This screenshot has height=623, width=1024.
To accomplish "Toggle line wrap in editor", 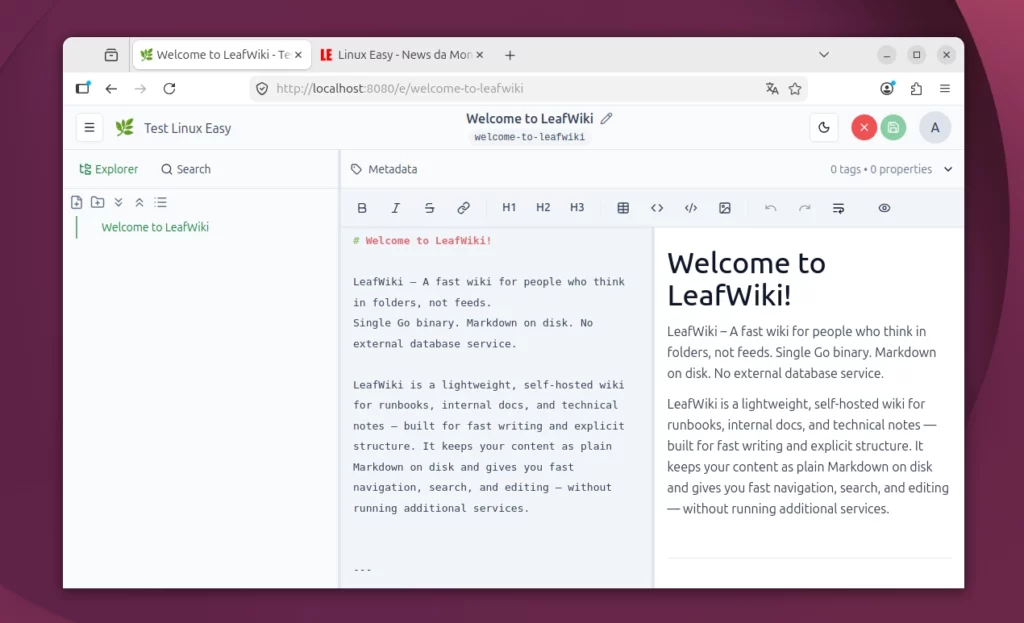I will (x=839, y=208).
